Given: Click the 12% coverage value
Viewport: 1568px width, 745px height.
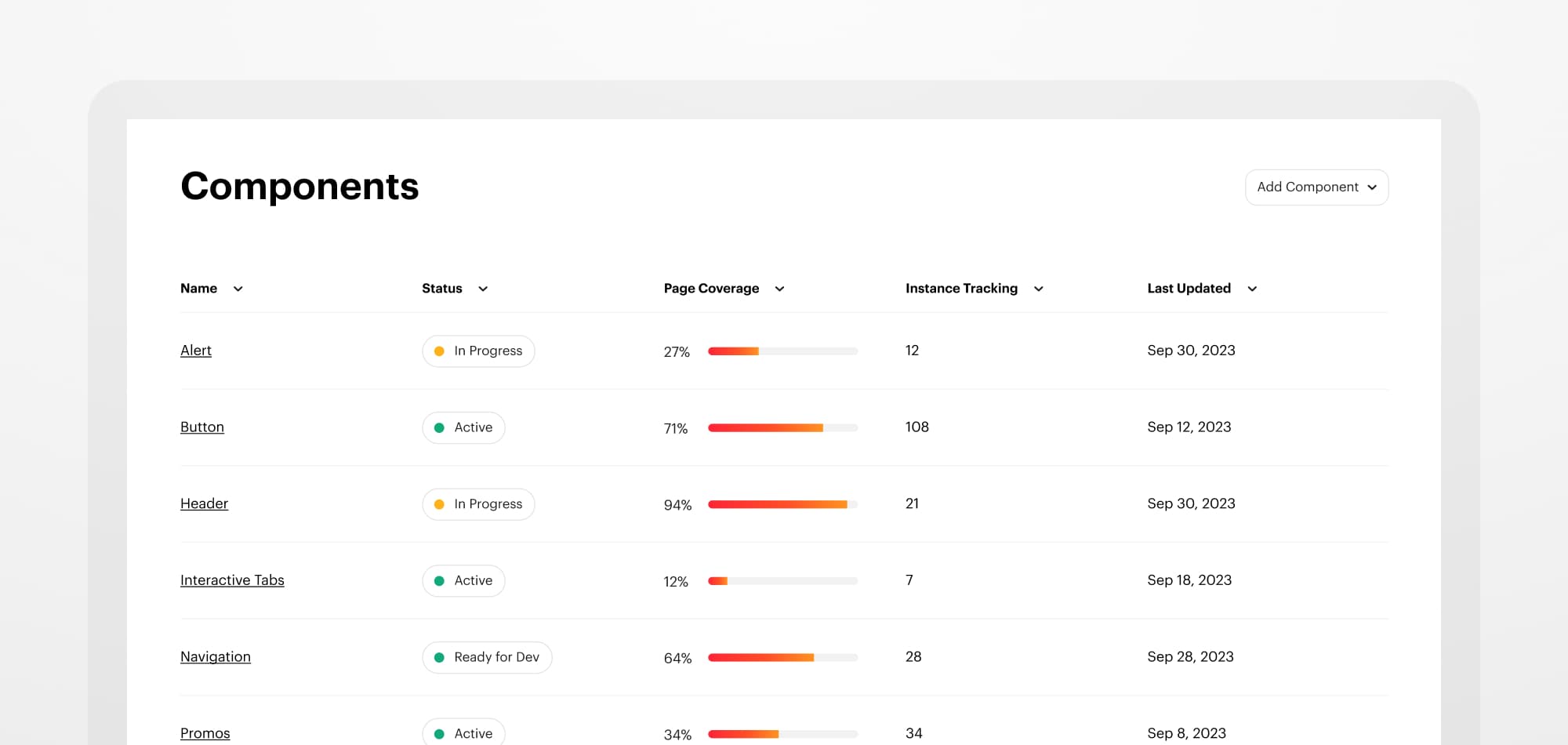Looking at the screenshot, I should (x=676, y=582).
